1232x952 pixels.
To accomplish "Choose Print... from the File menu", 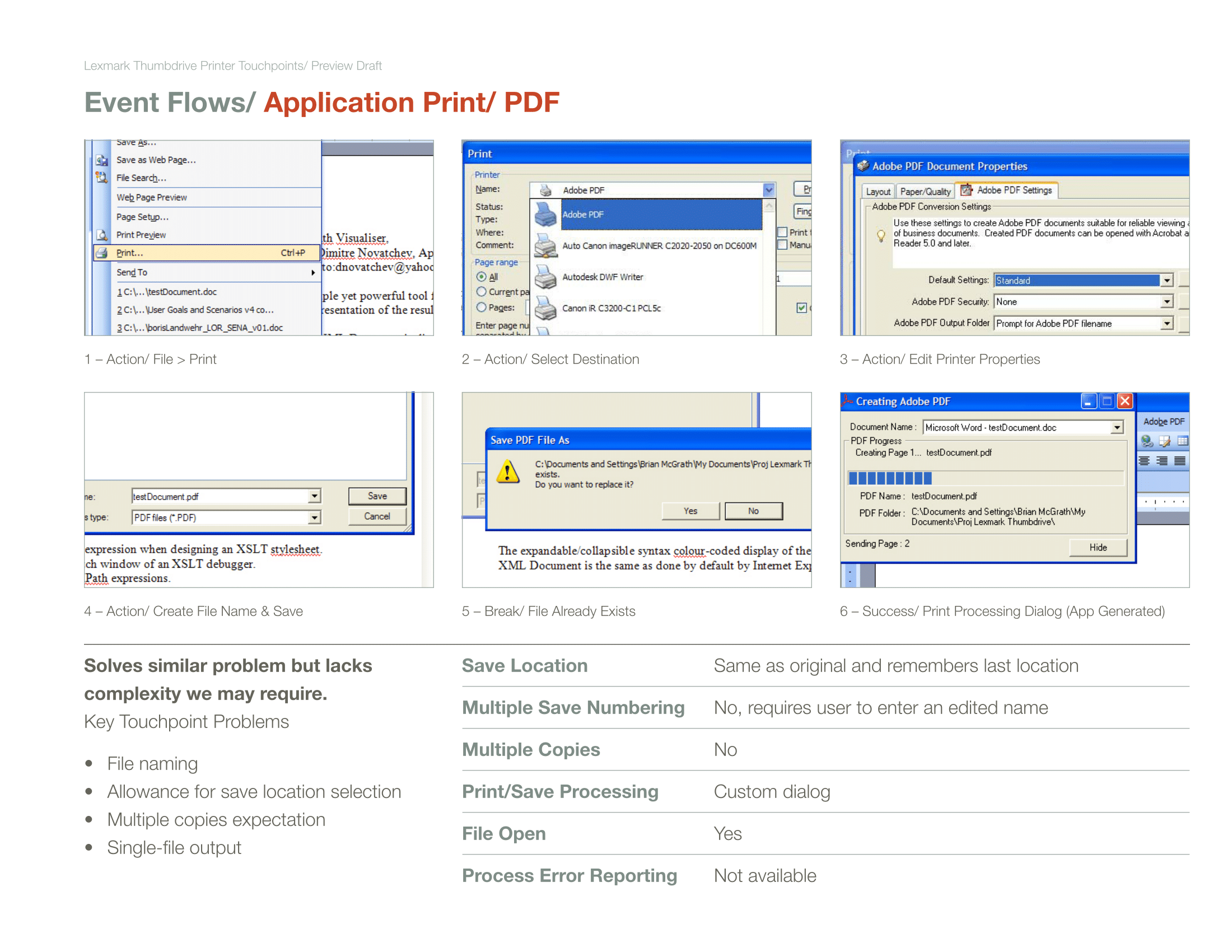I will [x=207, y=253].
